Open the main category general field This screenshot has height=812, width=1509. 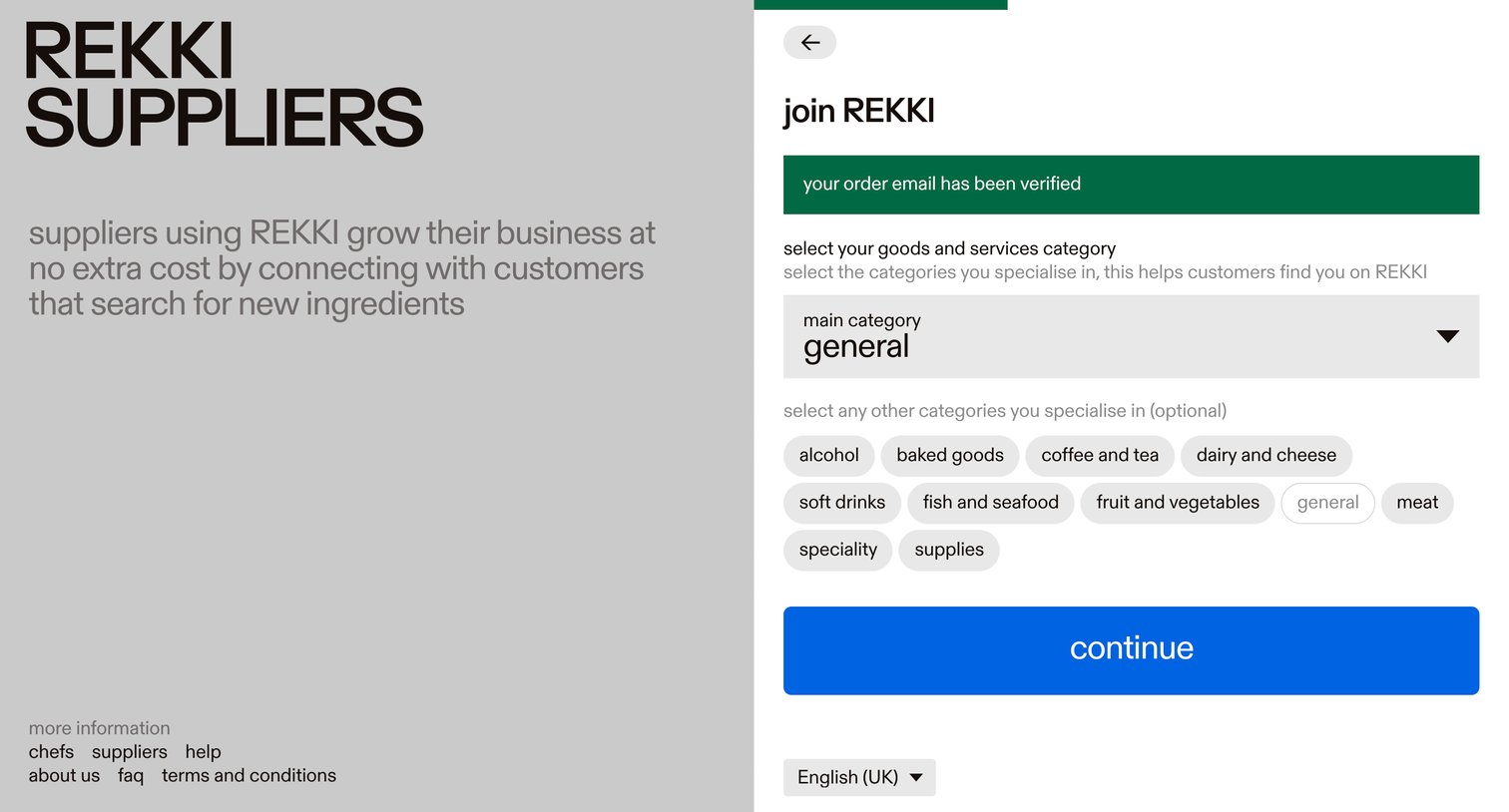click(1131, 336)
